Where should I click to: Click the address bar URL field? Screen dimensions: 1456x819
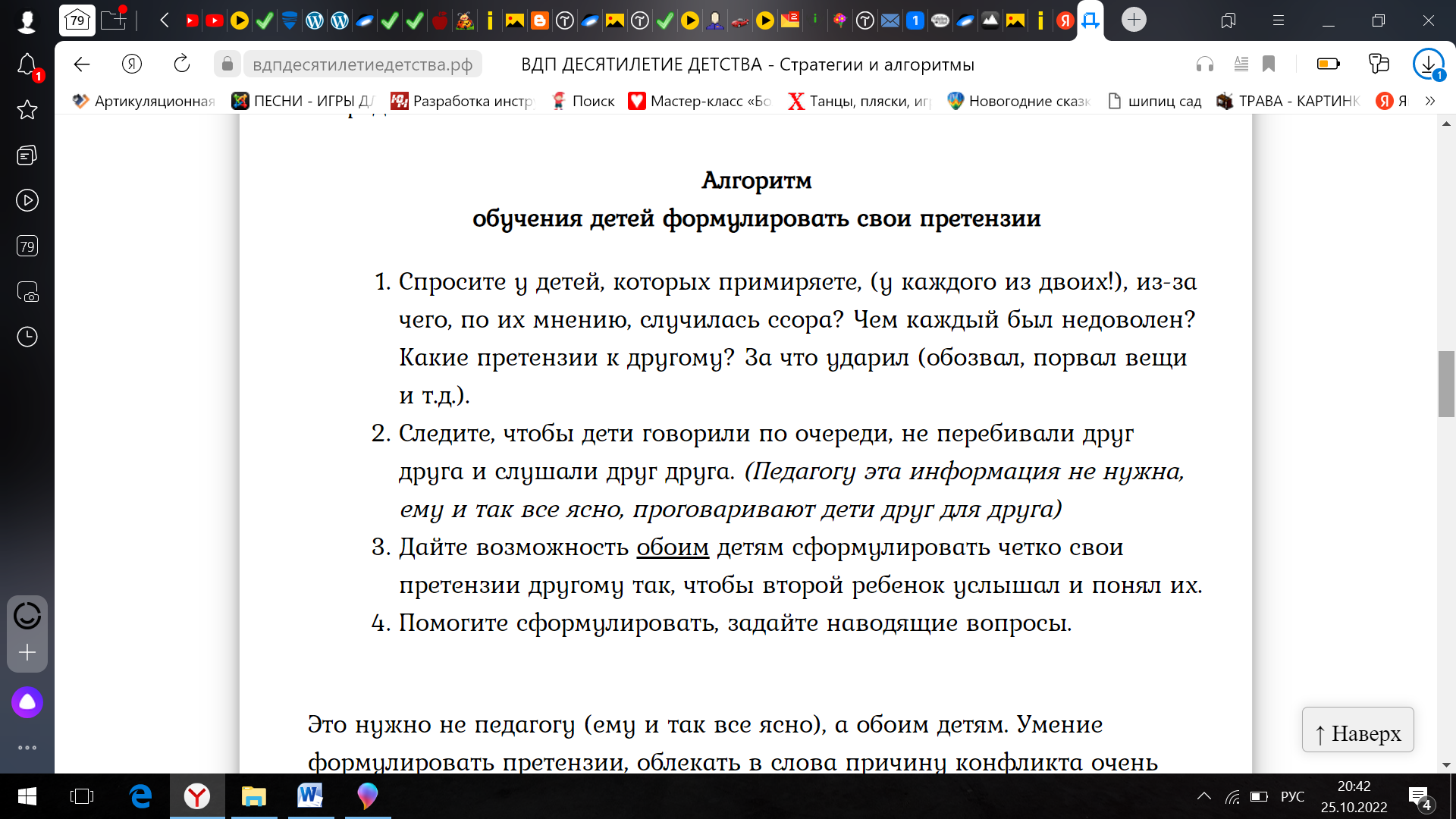coord(362,64)
